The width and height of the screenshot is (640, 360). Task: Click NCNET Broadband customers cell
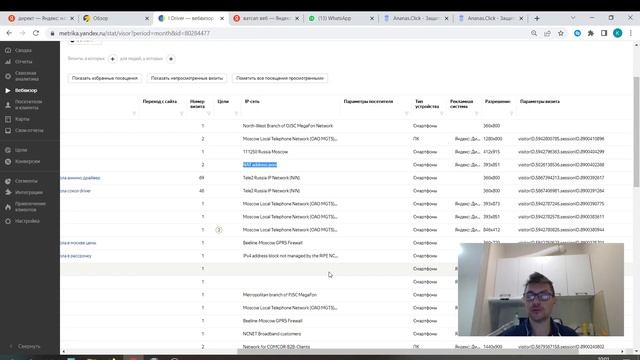pos(272,334)
